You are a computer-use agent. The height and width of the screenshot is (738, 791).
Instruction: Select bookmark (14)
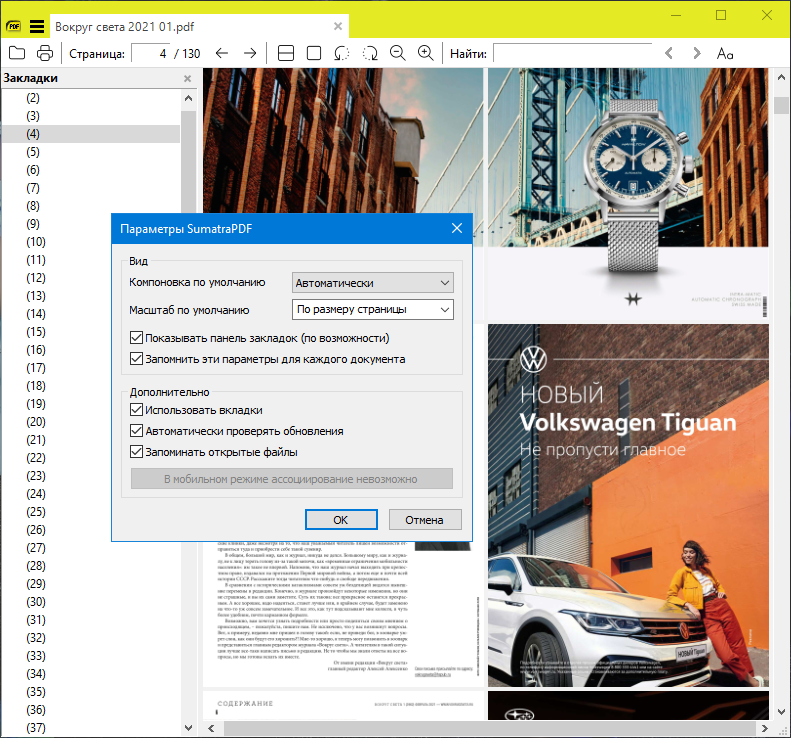click(x=35, y=314)
